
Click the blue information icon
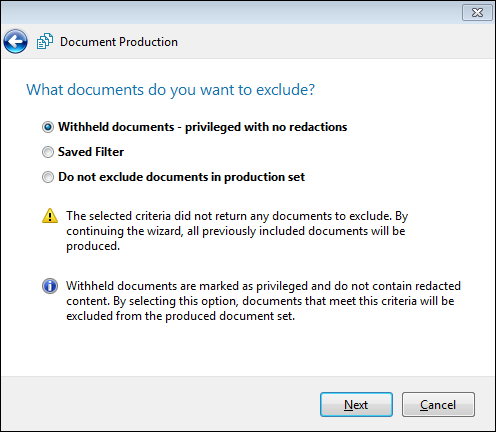[50, 286]
